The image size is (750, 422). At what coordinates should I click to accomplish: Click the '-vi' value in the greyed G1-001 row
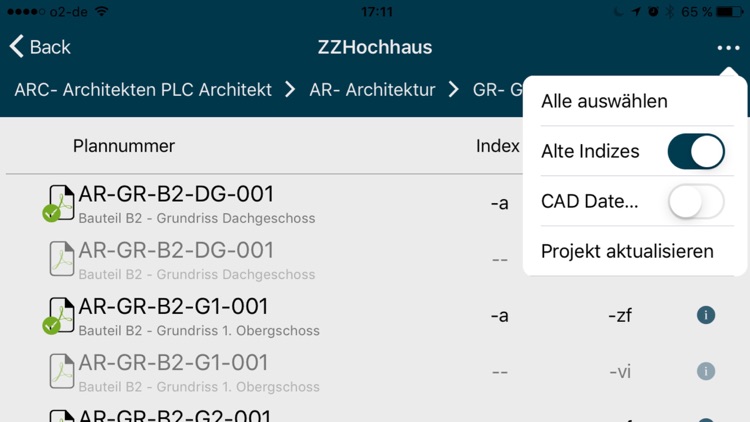[620, 372]
